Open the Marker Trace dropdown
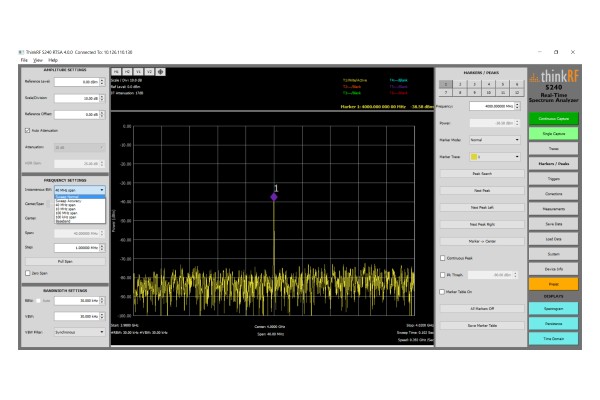Image resolution: width=600 pixels, height=400 pixels. (x=495, y=157)
